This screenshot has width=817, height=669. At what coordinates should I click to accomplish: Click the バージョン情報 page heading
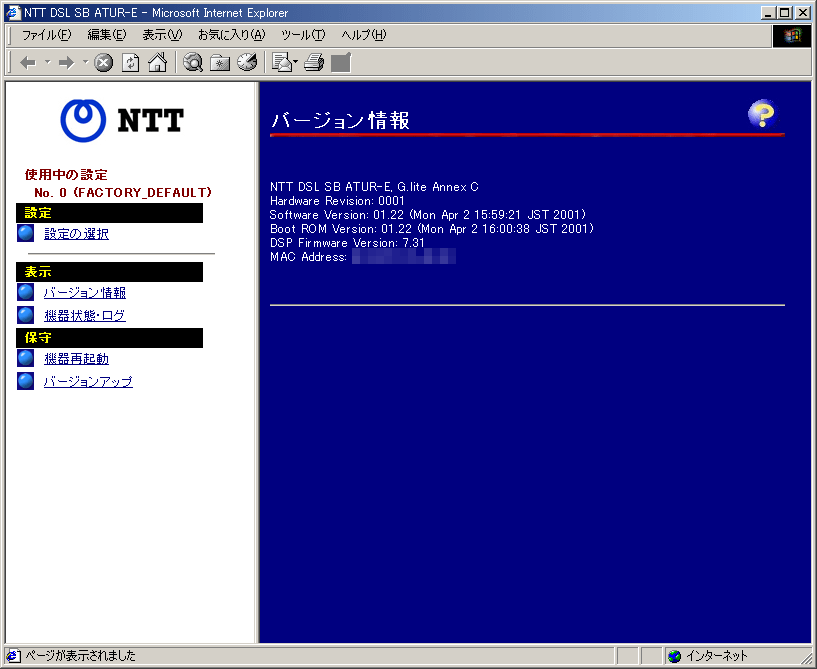(x=340, y=120)
